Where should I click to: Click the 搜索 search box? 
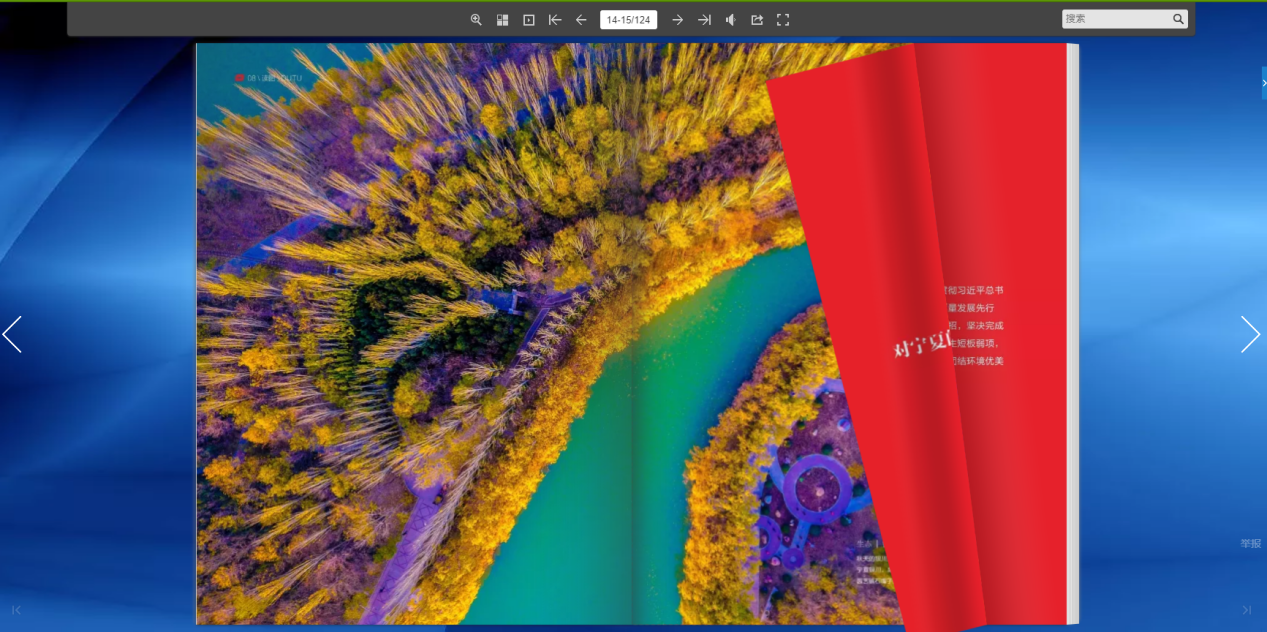point(1116,19)
